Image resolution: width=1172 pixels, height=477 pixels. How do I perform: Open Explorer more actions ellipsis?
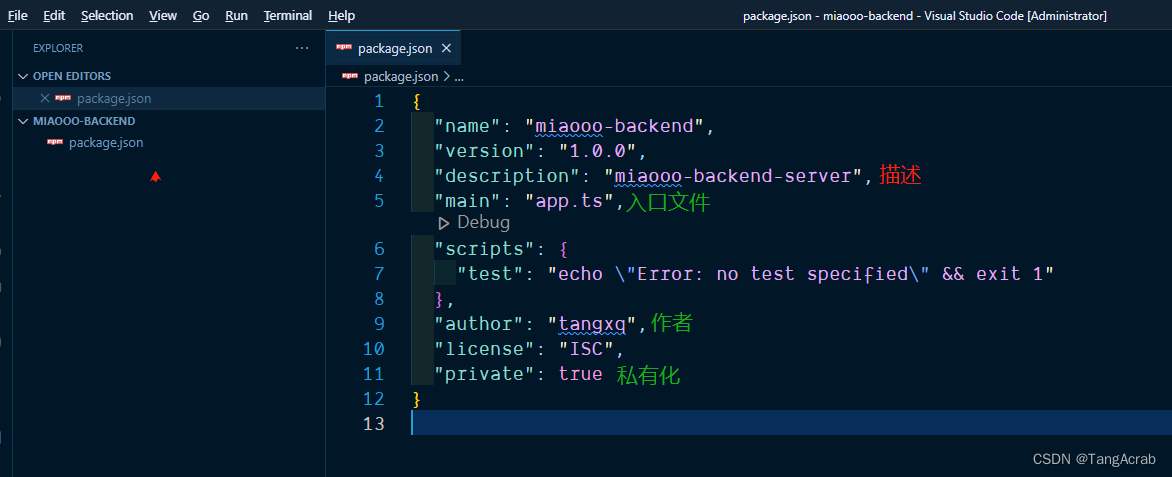(x=302, y=48)
